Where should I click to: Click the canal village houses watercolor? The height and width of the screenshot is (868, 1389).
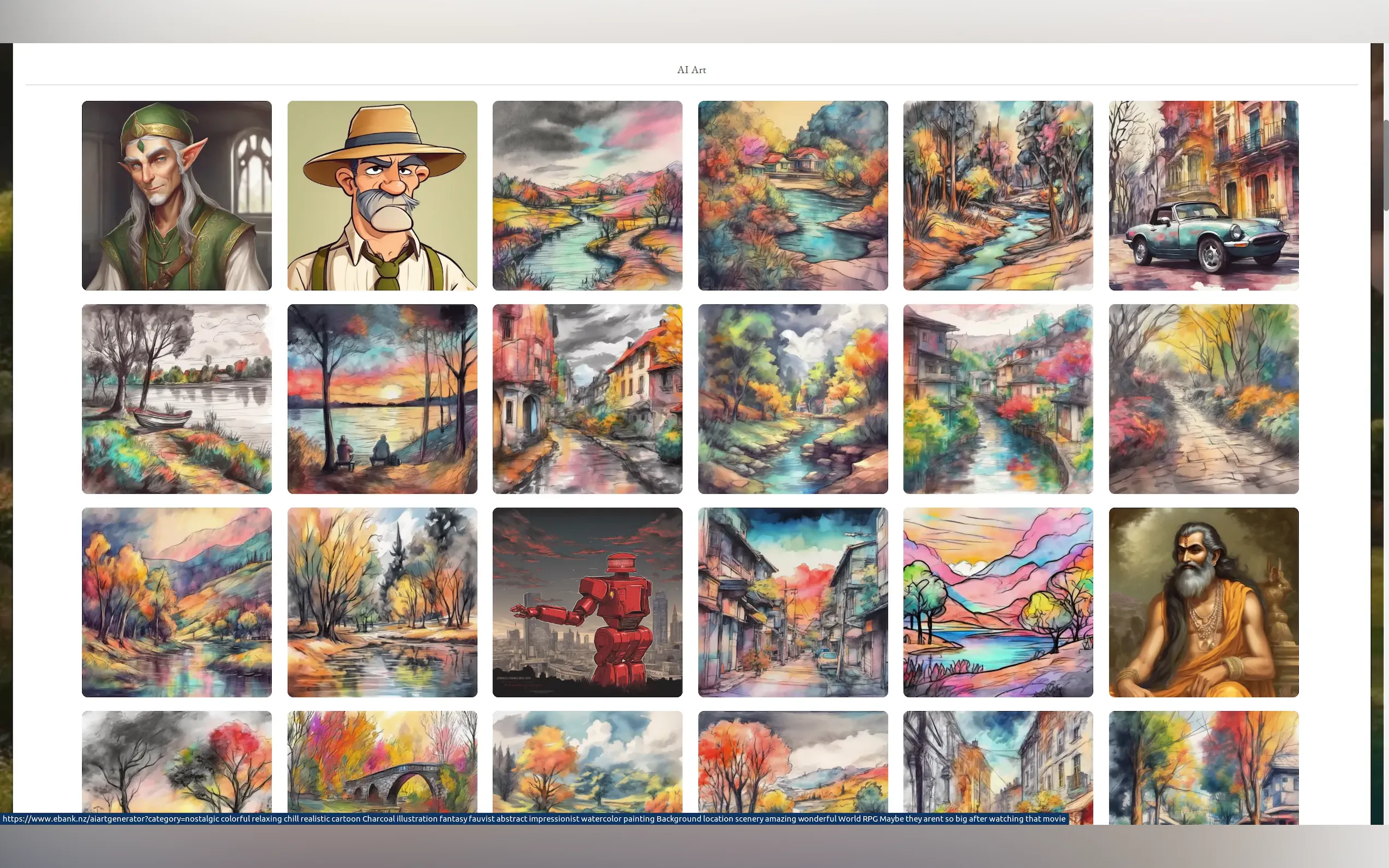(x=997, y=398)
